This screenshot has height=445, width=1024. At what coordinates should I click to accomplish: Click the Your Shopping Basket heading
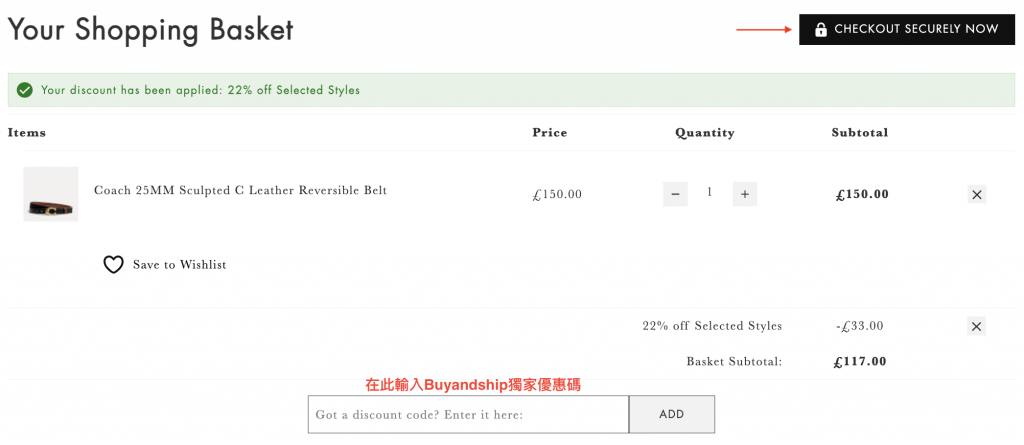(151, 29)
